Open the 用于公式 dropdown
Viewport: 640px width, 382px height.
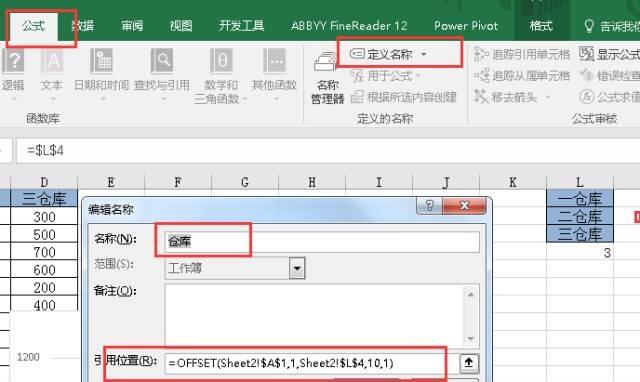[386, 76]
